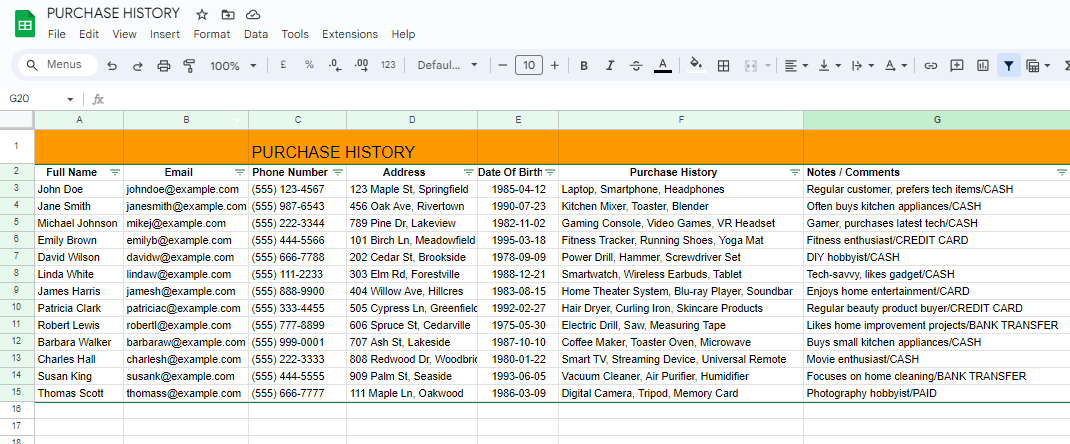Image resolution: width=1070 pixels, height=444 pixels.
Task: Open more number formats 123
Action: [x=388, y=65]
